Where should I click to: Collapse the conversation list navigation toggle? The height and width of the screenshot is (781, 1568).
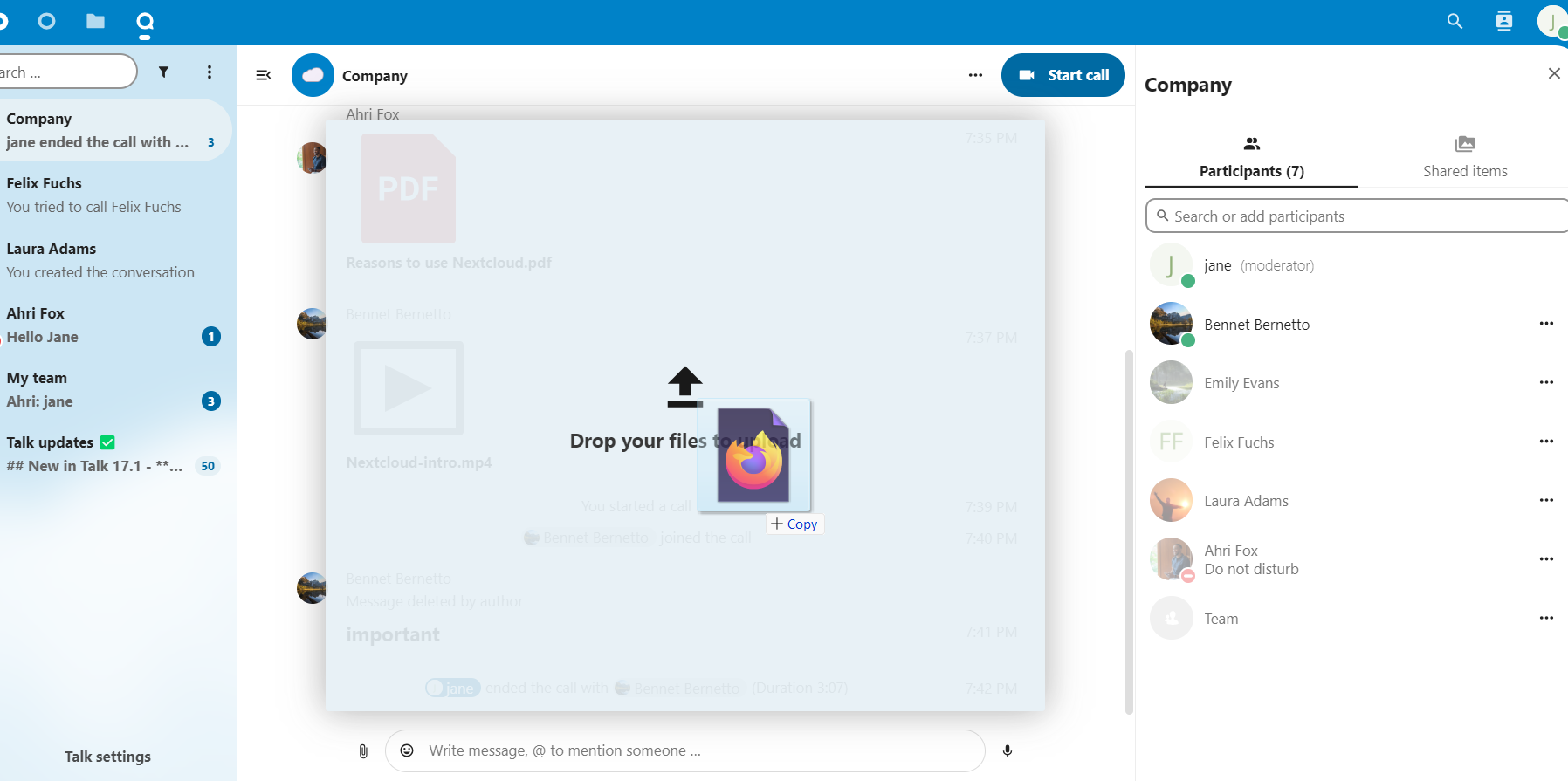[263, 75]
